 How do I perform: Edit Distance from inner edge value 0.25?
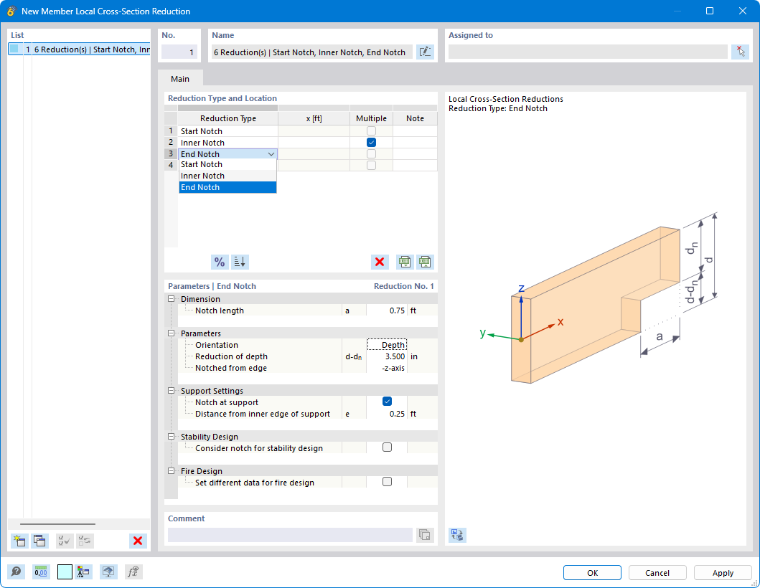tap(387, 414)
